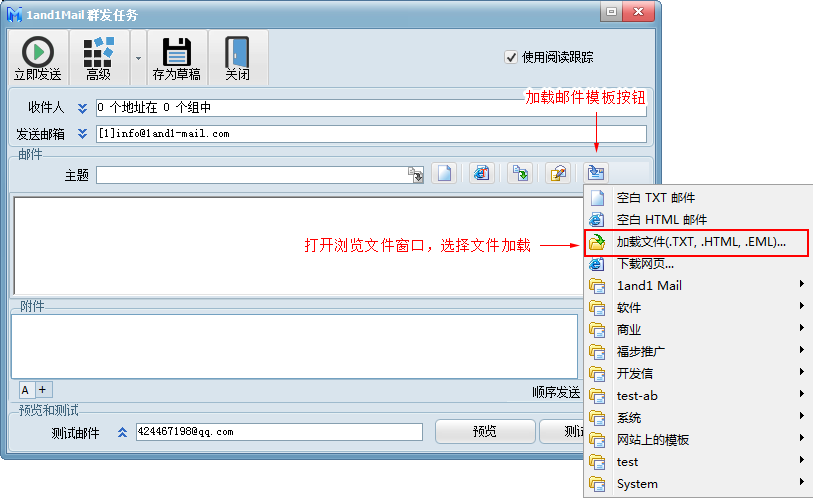Click the open-folder icon beside 加载文件
Viewport: 813px width, 501px height.
coord(597,242)
